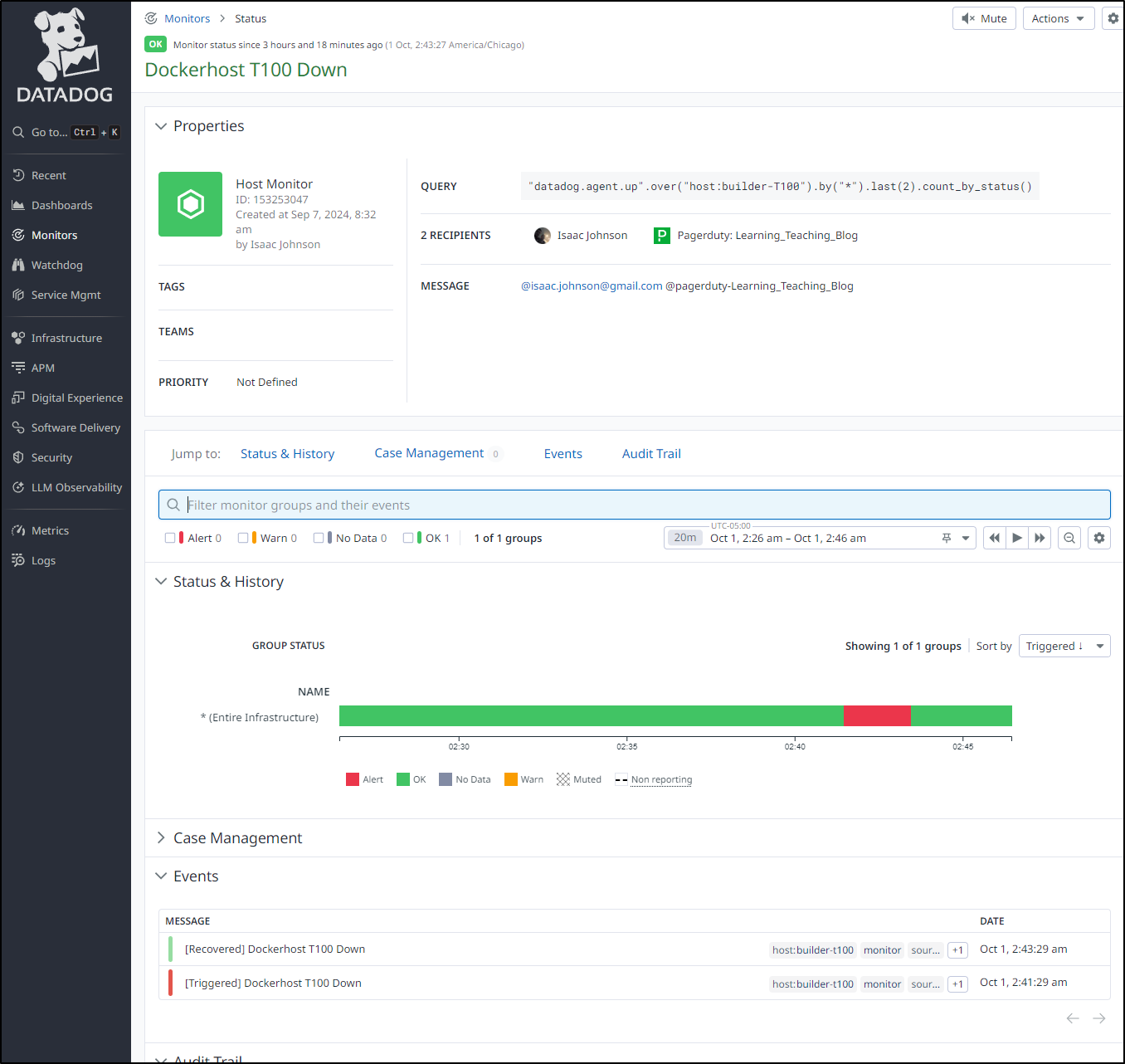
Task: Tick the Alert filter checkbox
Action: coord(170,538)
